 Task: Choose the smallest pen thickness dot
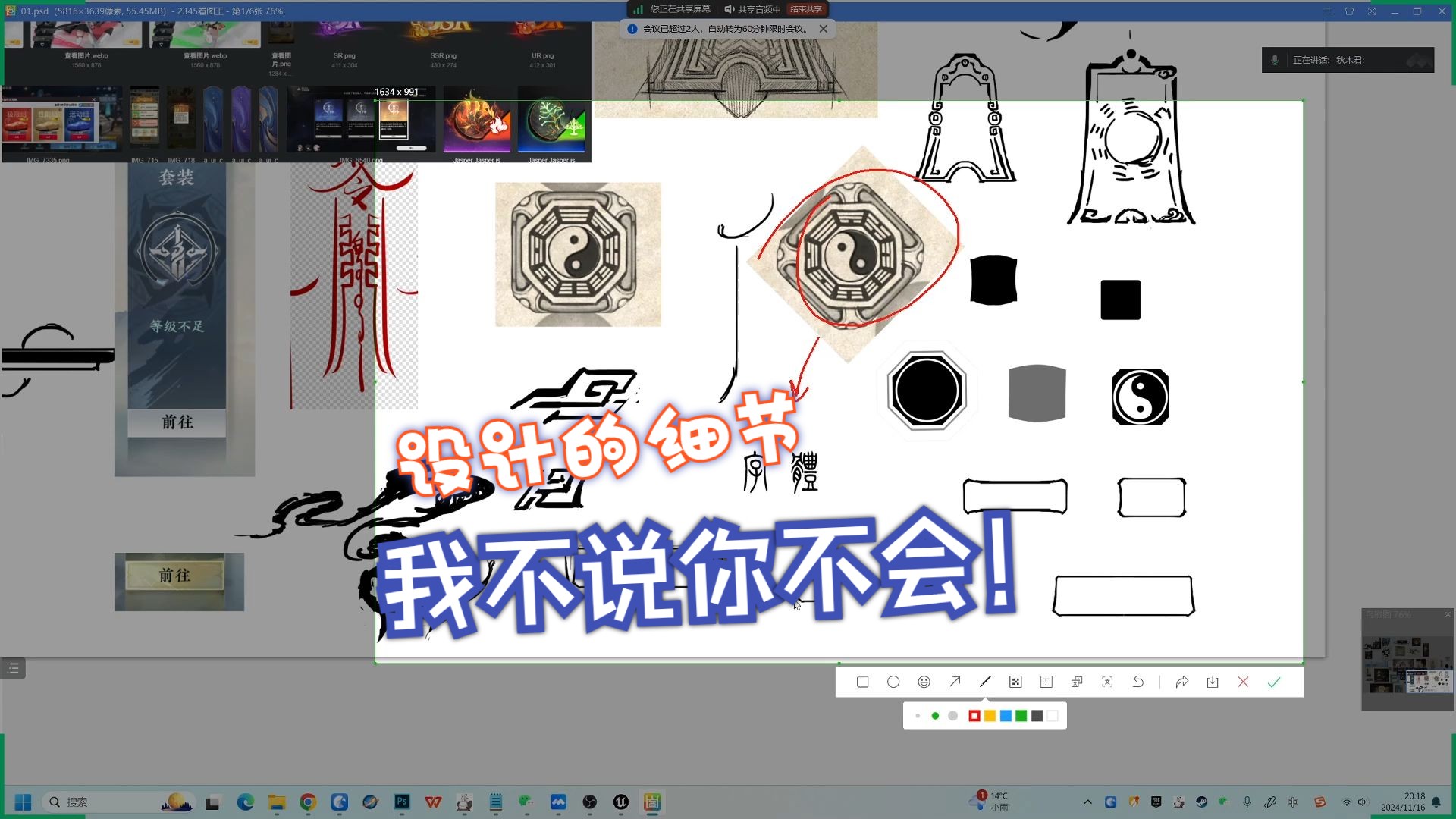pos(918,716)
